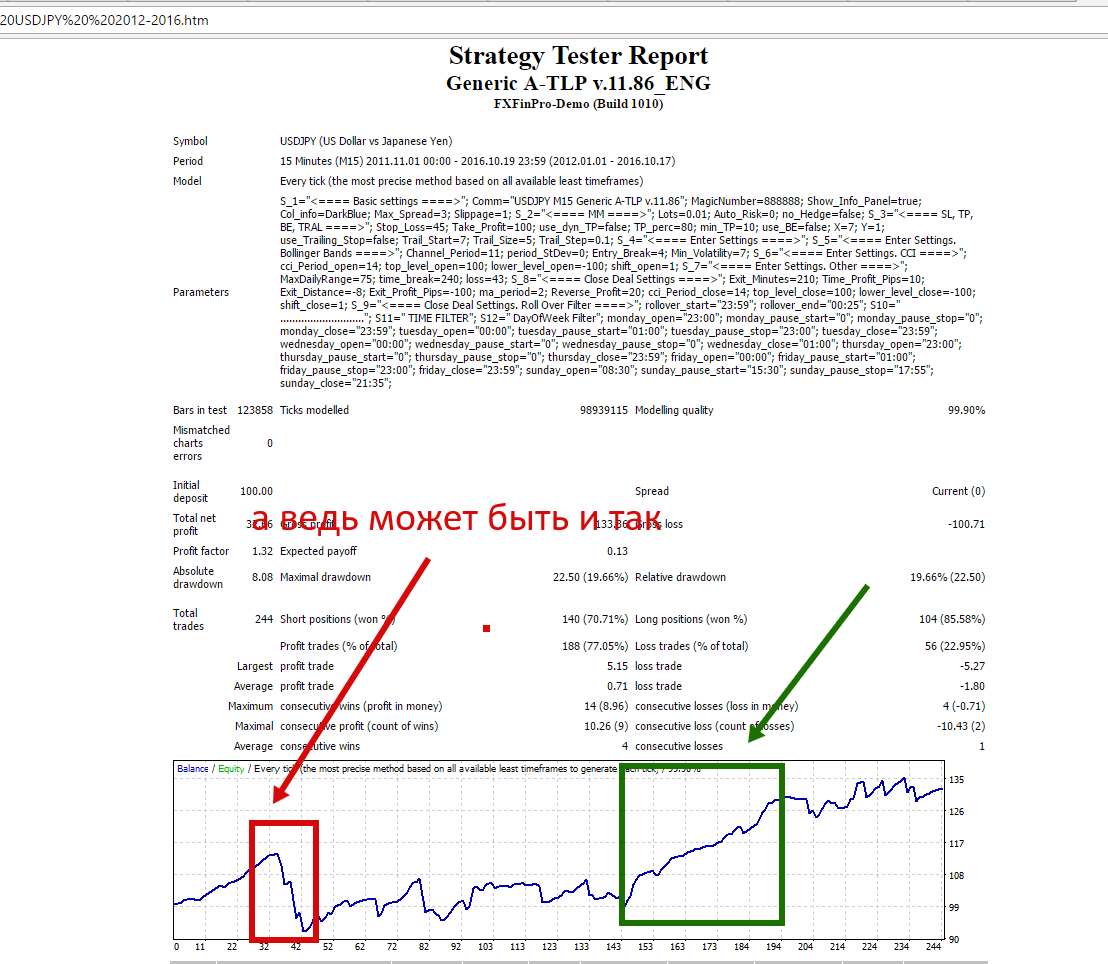Select maximal consecutive loss value '-10.43 (2)'
The image size is (1108, 964).
pyautogui.click(x=960, y=726)
